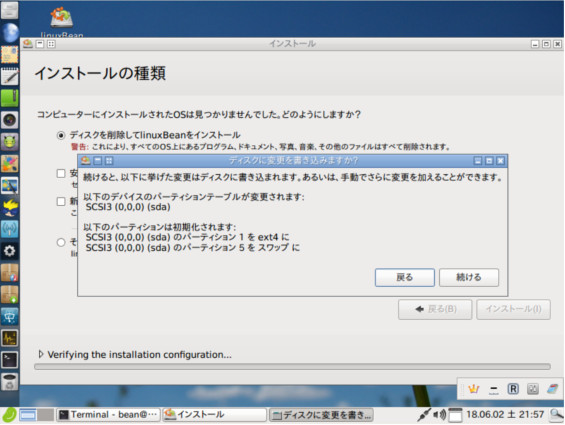Viewport: 565px width, 425px height.
Task: Open the linuxBean installer desktop icon
Action: tap(62, 21)
